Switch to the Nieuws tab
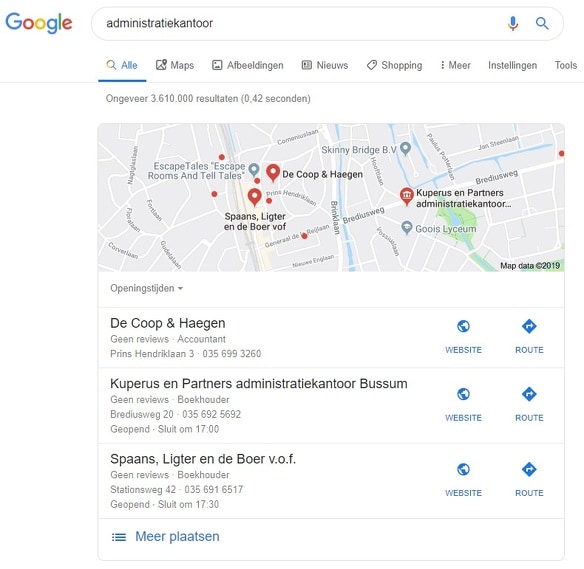This screenshot has width=584, height=569. [x=325, y=65]
